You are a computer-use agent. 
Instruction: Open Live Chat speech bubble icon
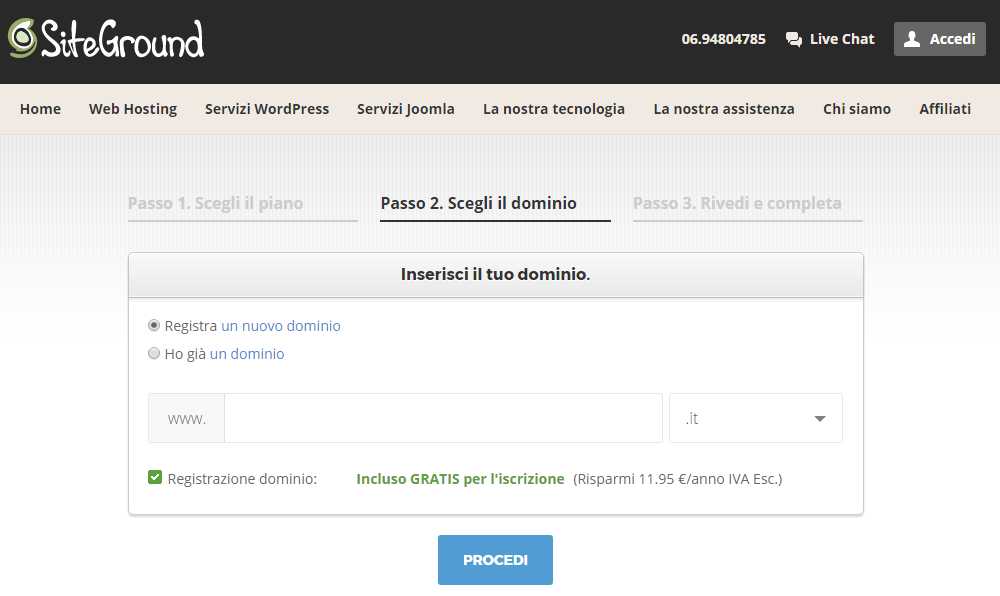click(x=794, y=39)
